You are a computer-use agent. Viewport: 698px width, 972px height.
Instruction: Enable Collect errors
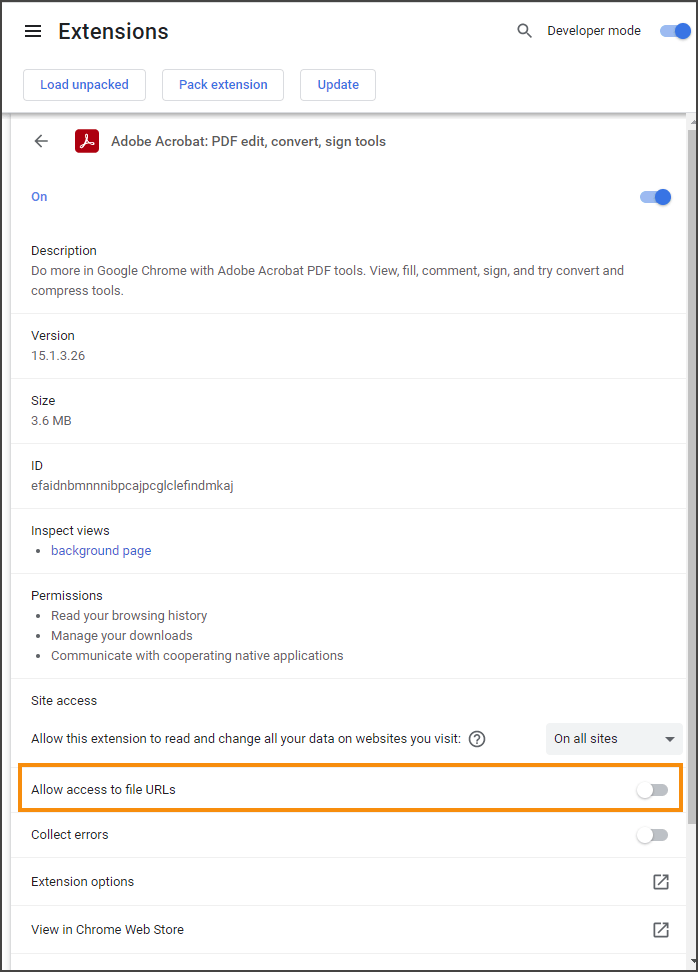click(651, 835)
